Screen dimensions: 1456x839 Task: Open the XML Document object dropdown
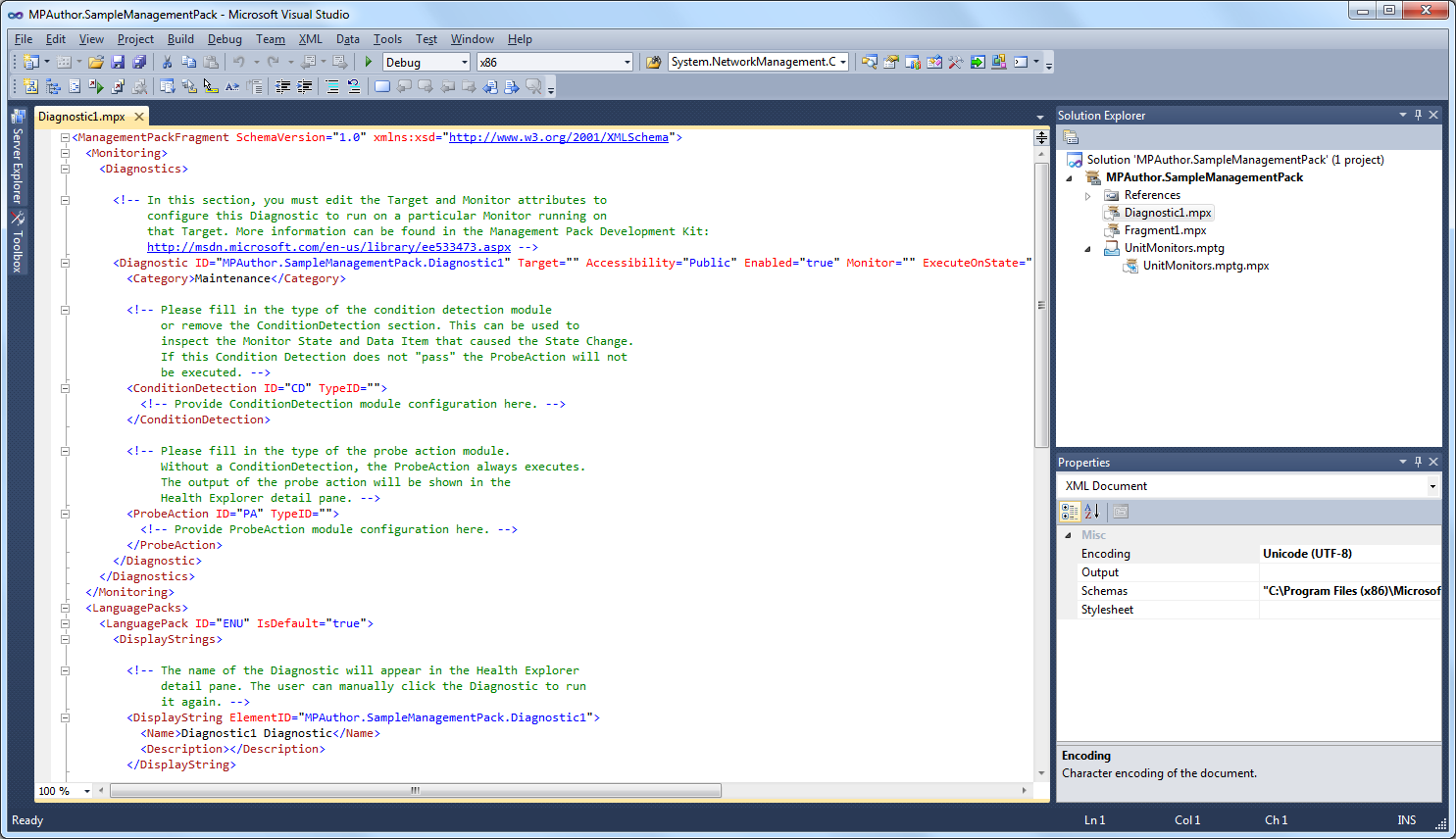1431,486
